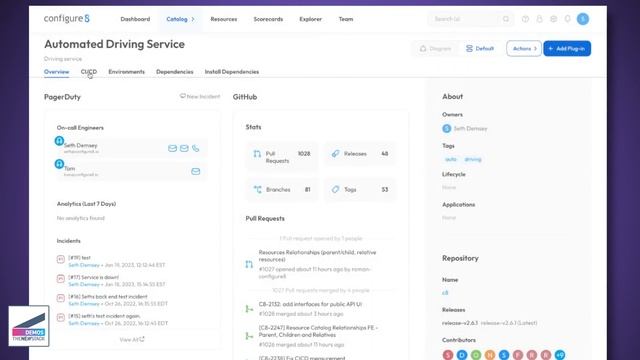Click the 'Automated Driving Service' title

[114, 44]
